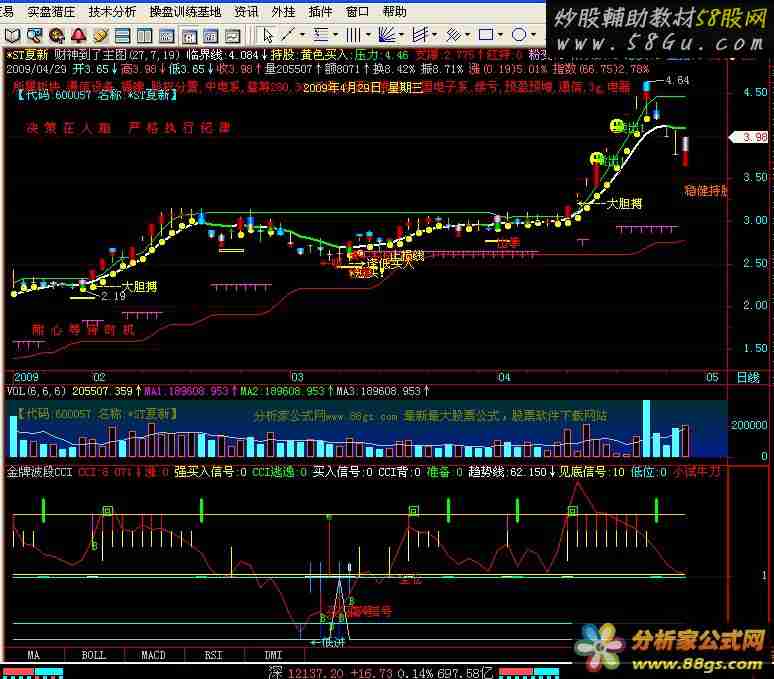
Task: Click the *ST夏新 stock name header
Action: [28, 54]
